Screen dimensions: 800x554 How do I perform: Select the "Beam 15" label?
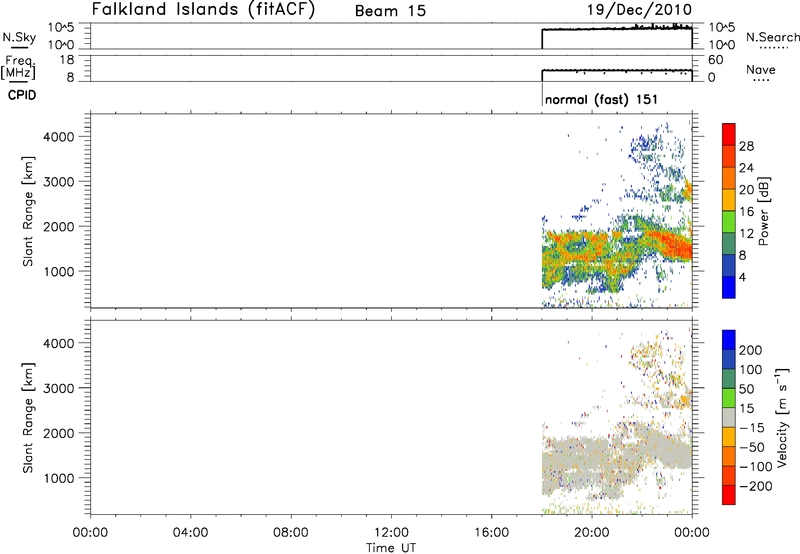click(x=390, y=11)
